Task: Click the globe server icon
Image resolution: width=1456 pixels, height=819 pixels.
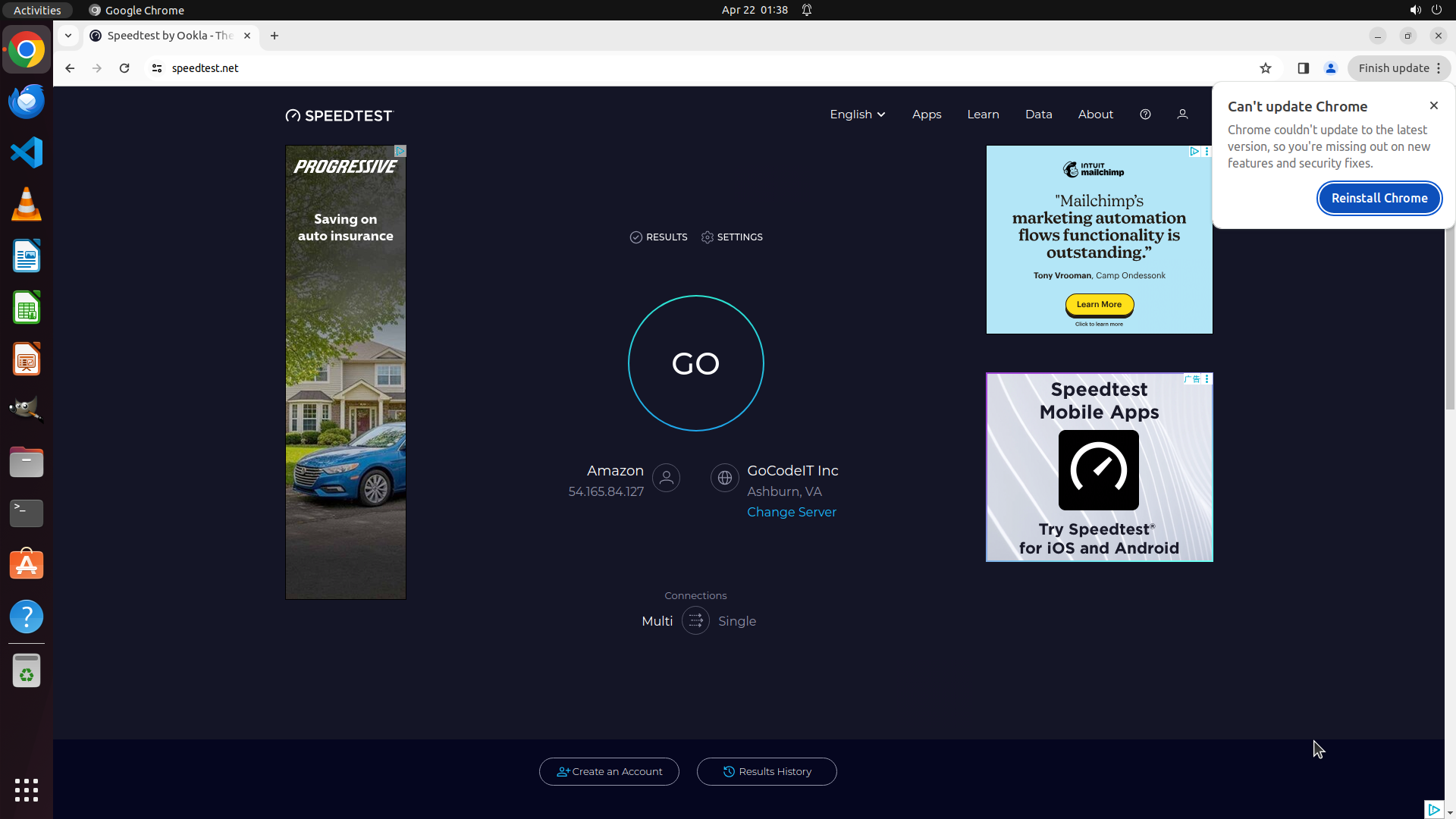Action: pos(724,478)
